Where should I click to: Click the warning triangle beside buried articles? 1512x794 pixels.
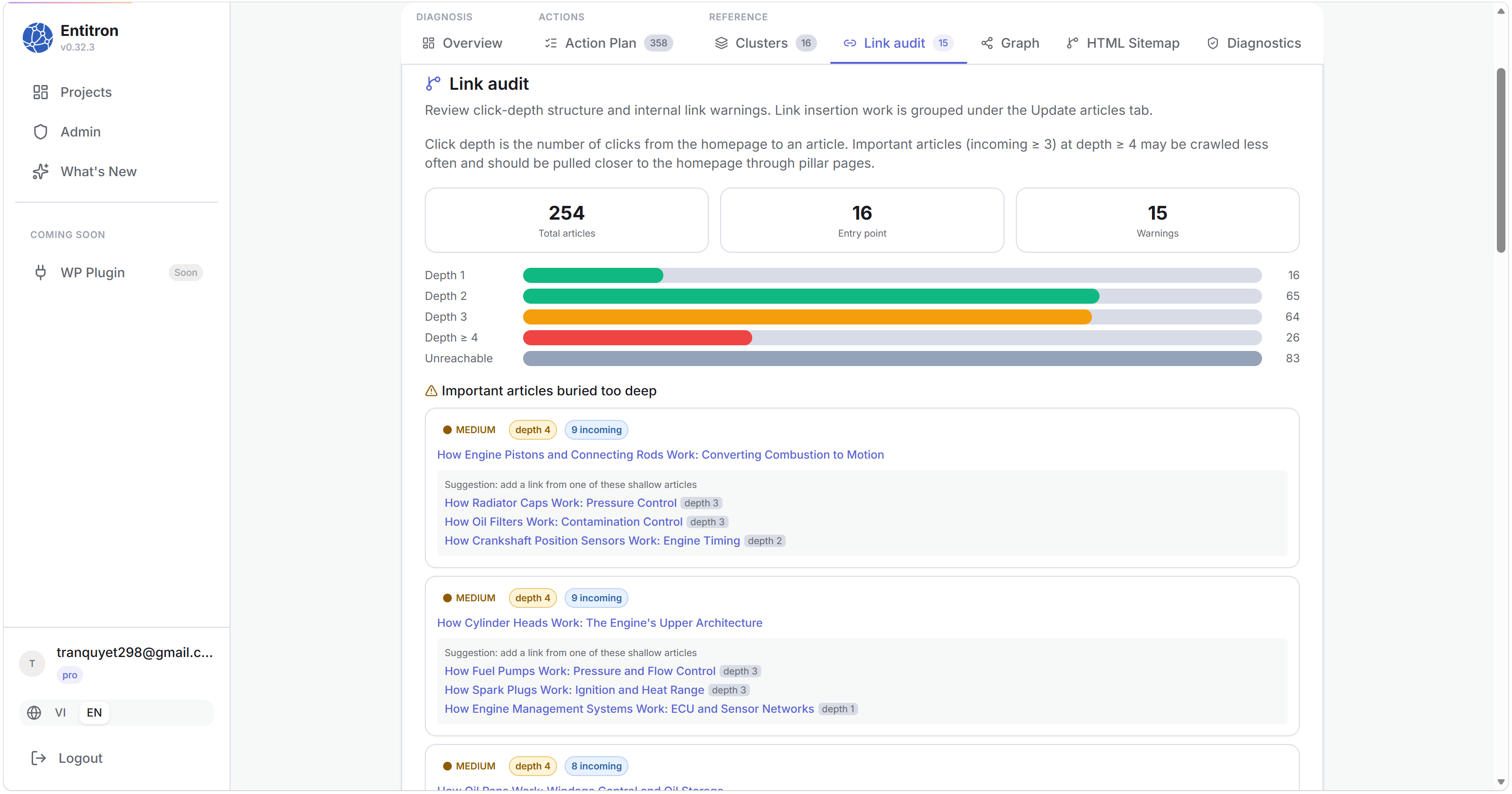(x=431, y=391)
